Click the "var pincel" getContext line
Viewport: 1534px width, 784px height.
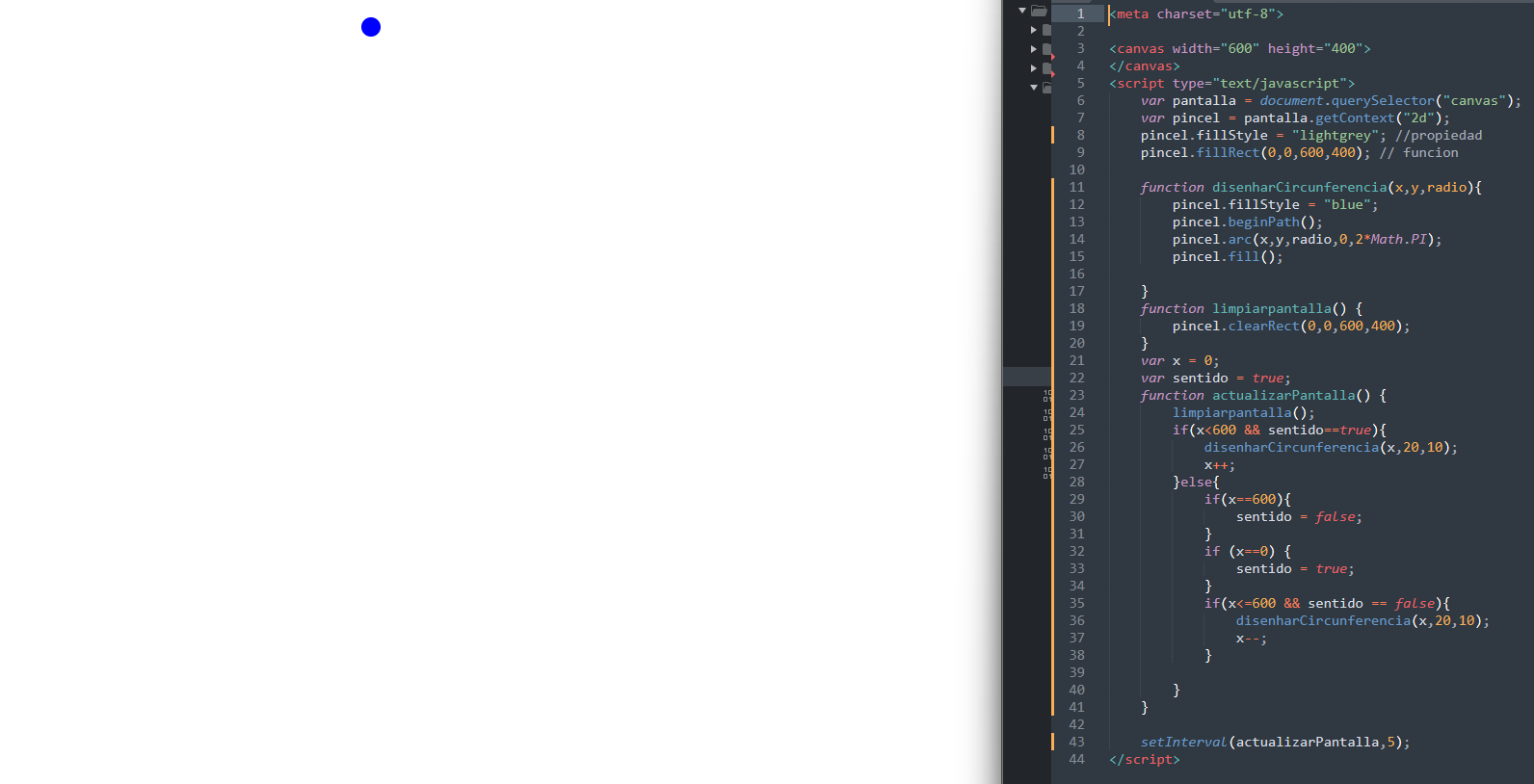coord(1295,118)
